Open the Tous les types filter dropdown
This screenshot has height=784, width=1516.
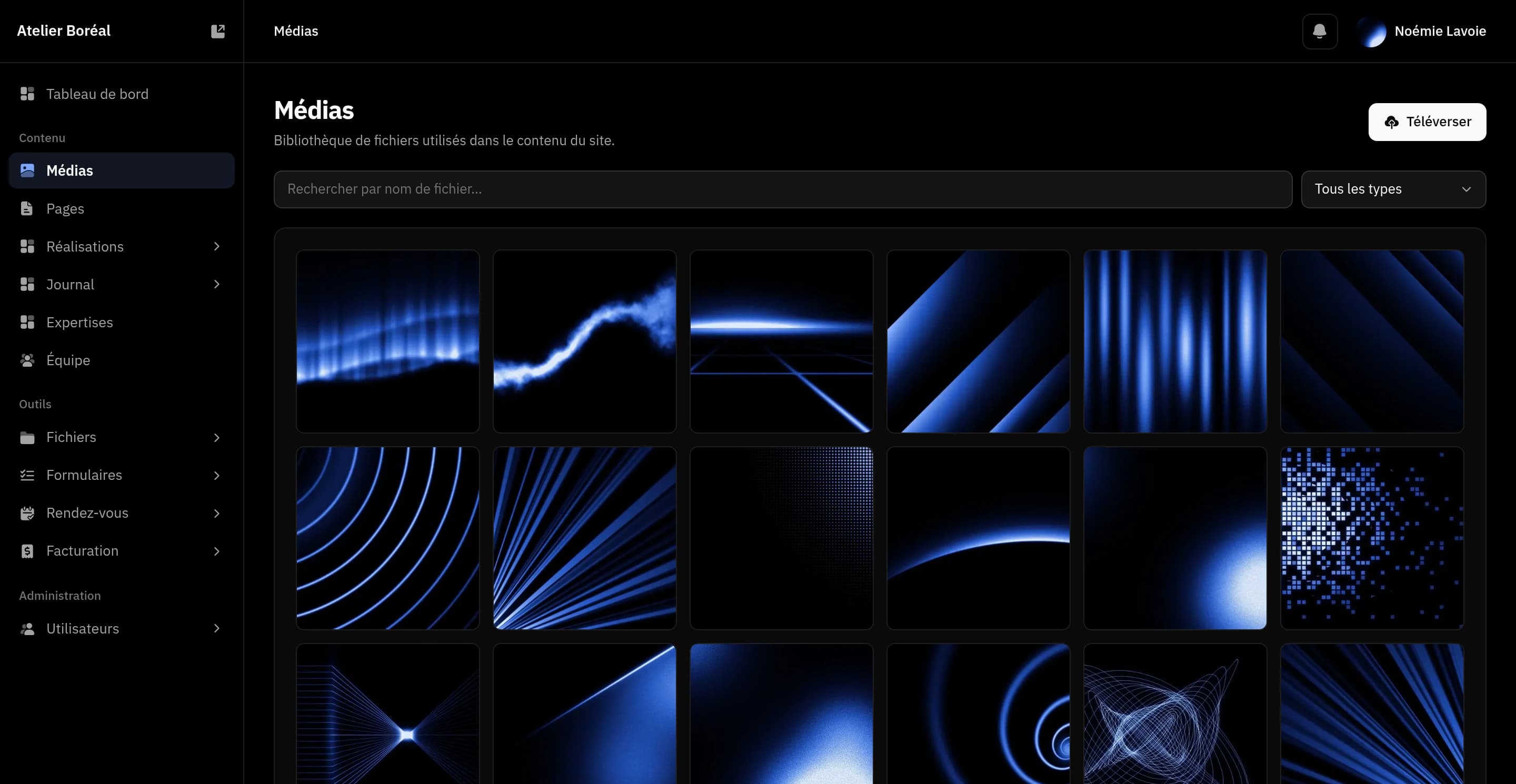[1393, 189]
